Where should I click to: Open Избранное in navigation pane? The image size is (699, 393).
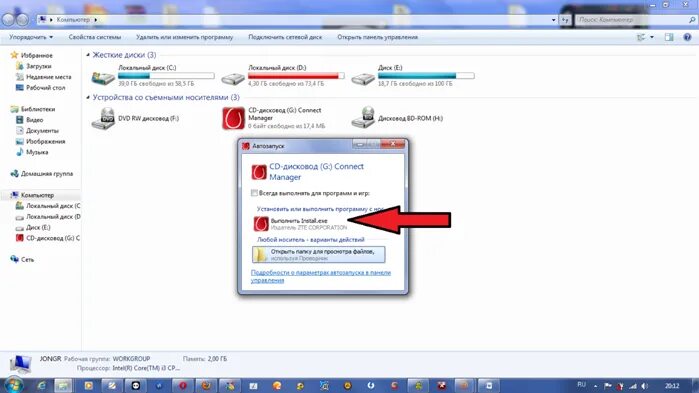(x=37, y=55)
